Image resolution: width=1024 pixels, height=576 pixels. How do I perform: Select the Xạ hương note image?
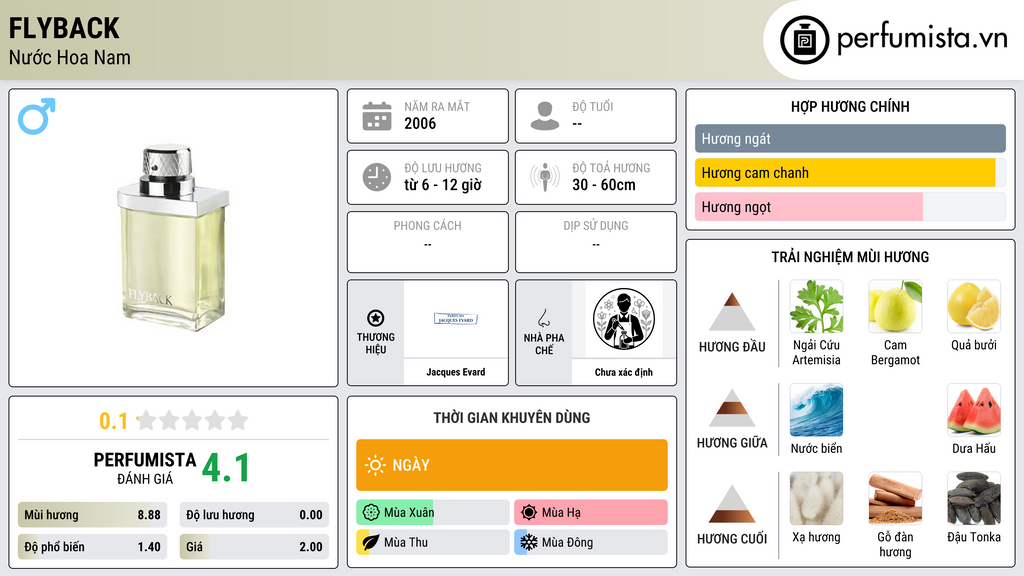(816, 498)
